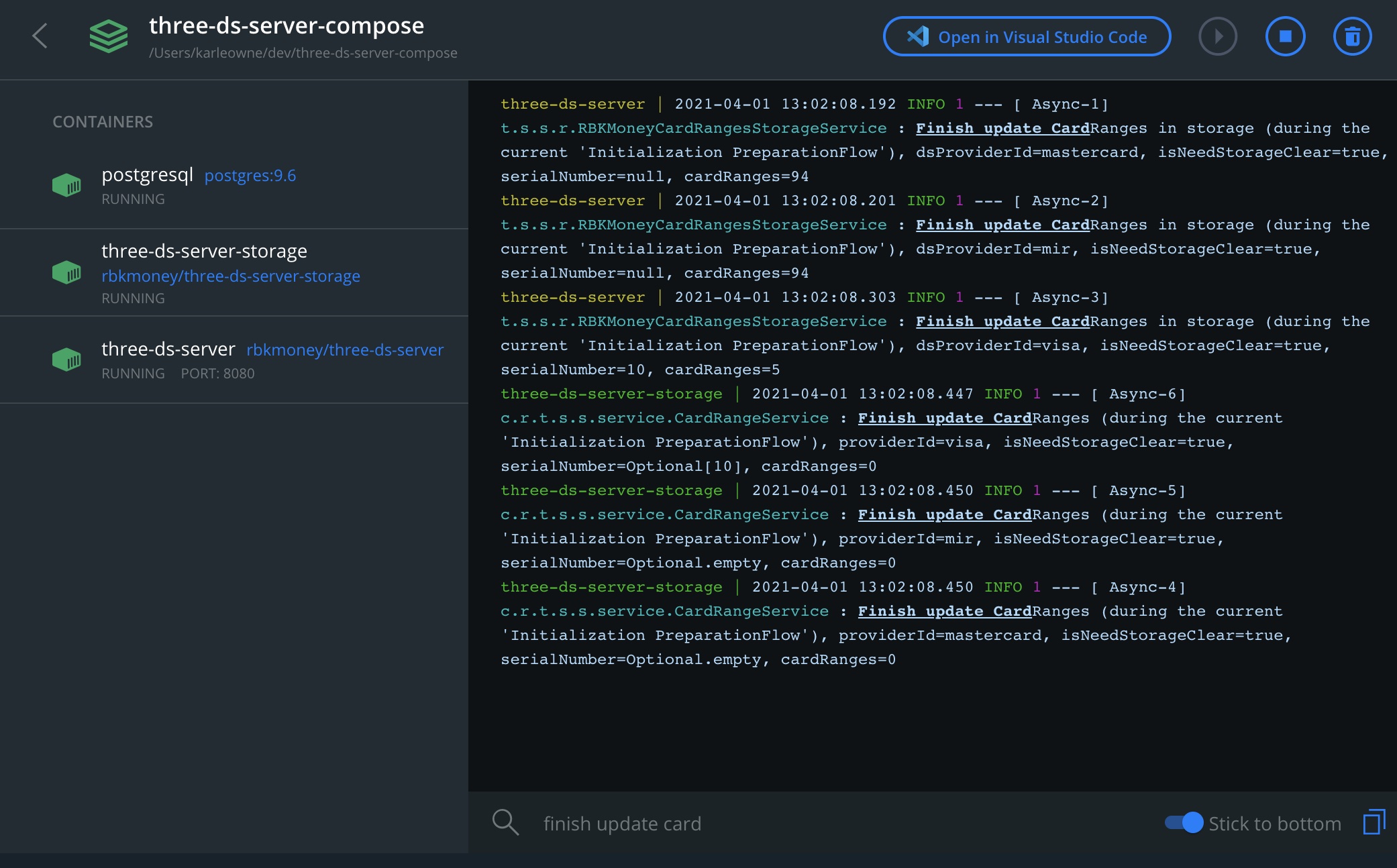Screen dimensions: 1397x868
Task: Click the postgresql container cube icon
Action: [x=66, y=185]
